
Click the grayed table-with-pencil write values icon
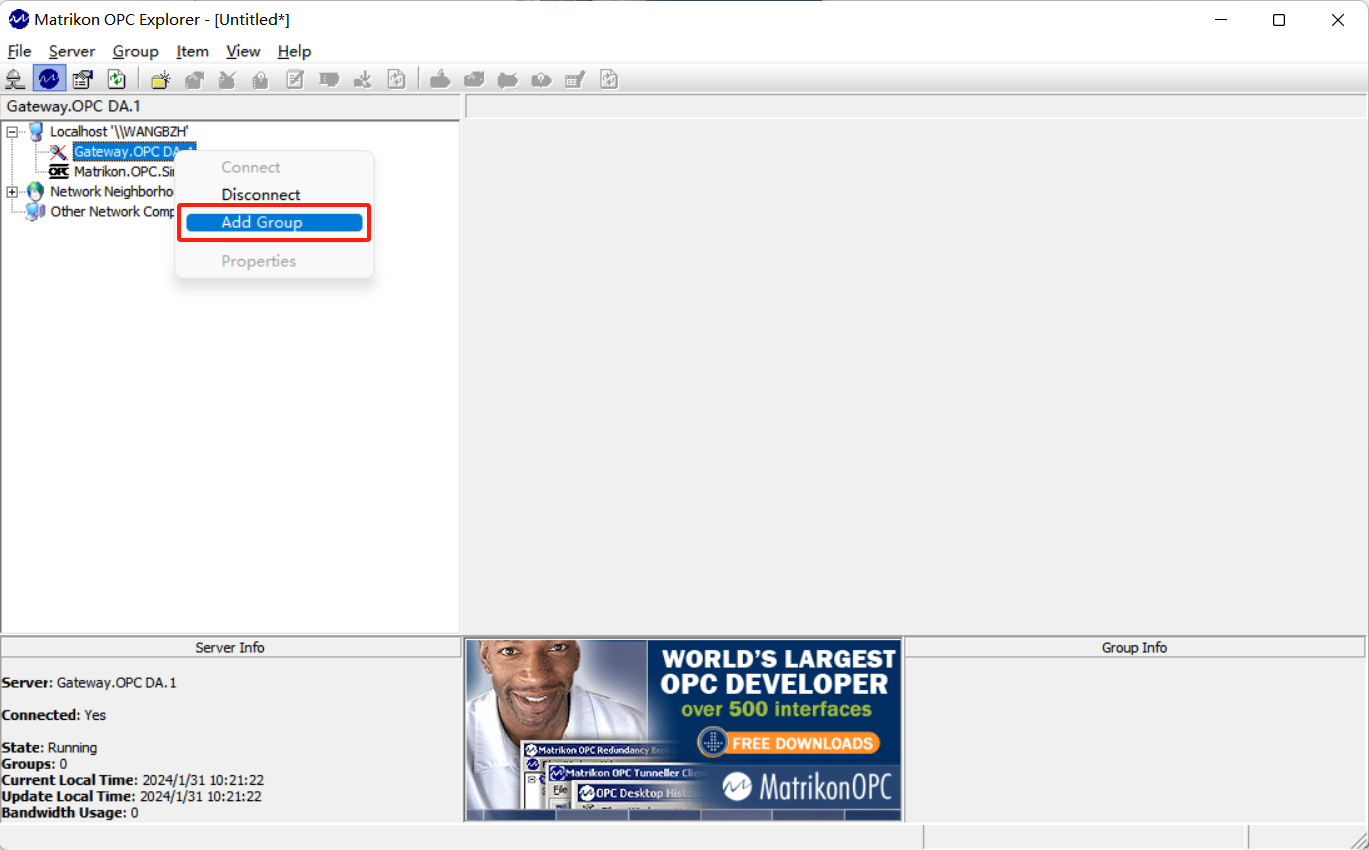pos(575,79)
